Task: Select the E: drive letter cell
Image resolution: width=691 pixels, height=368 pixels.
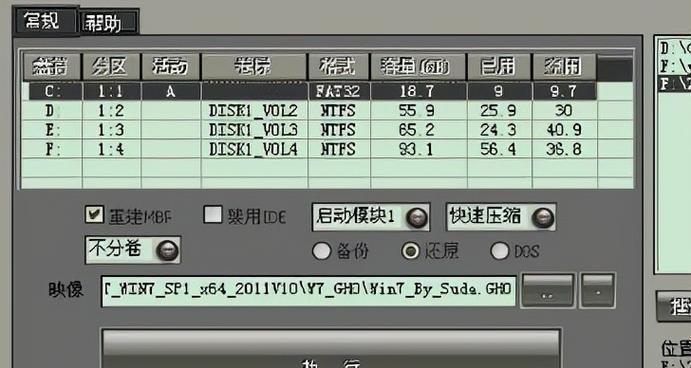Action: (x=52, y=130)
